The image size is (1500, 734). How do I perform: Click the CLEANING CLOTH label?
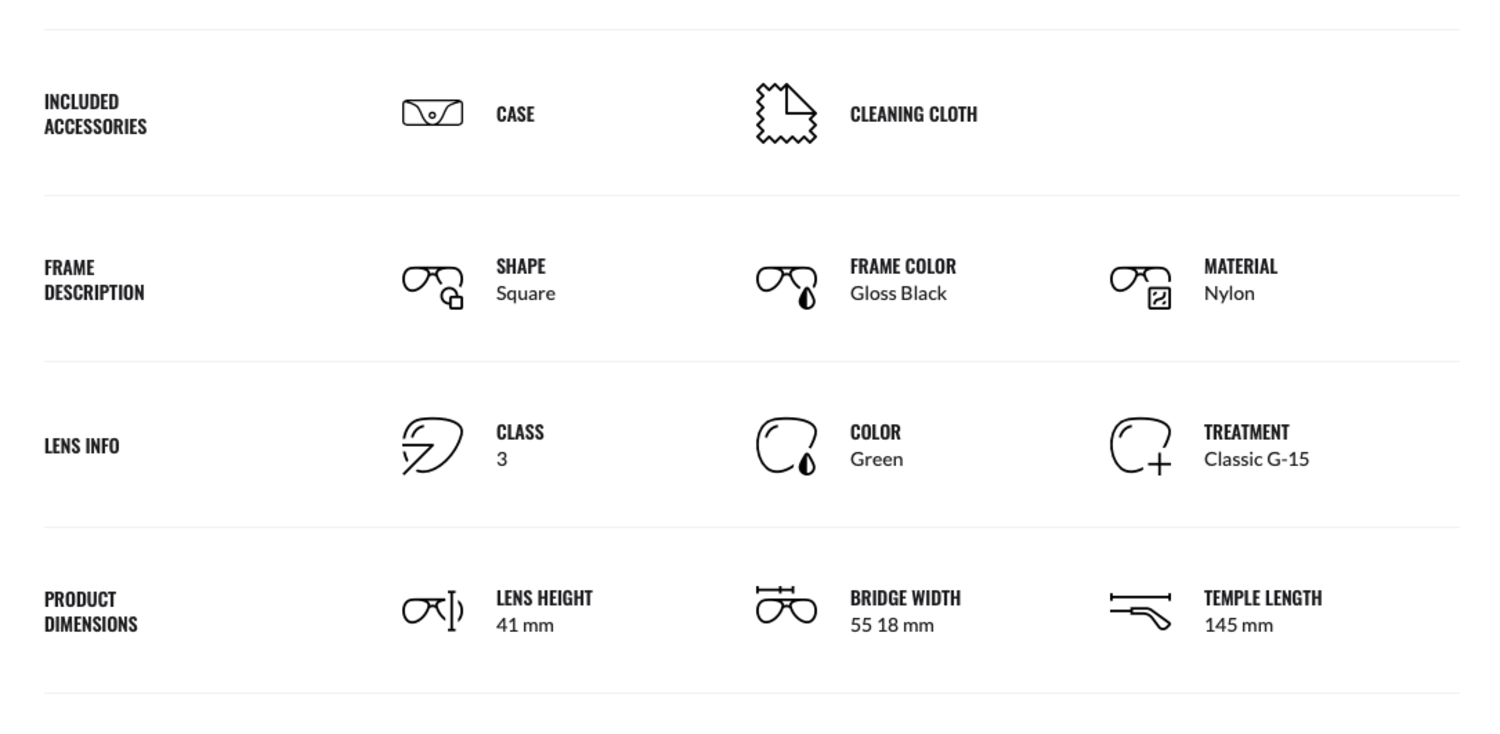click(913, 114)
